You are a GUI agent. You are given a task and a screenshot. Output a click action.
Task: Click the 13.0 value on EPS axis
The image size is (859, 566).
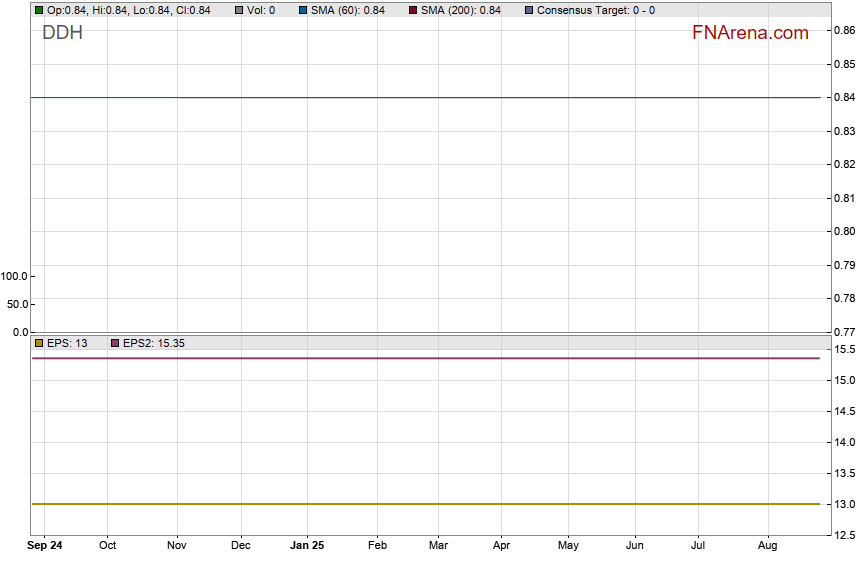click(x=843, y=504)
